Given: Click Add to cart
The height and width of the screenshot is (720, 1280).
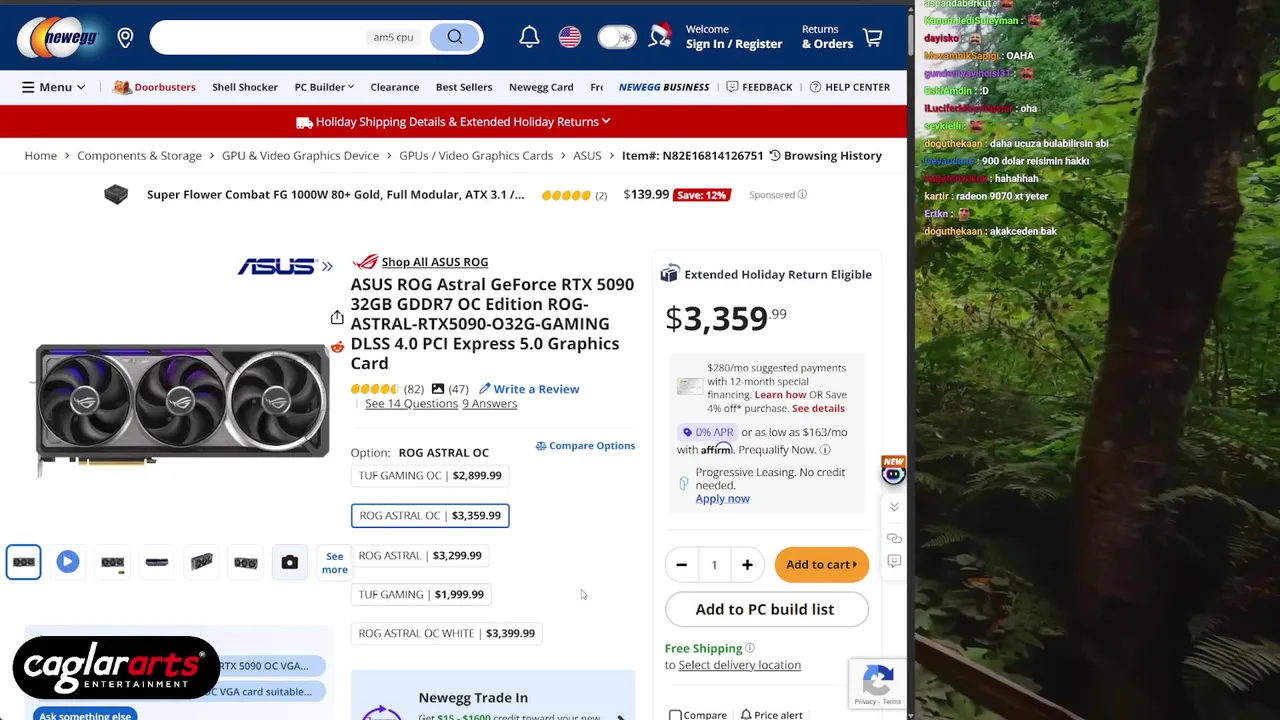Looking at the screenshot, I should click(x=821, y=565).
